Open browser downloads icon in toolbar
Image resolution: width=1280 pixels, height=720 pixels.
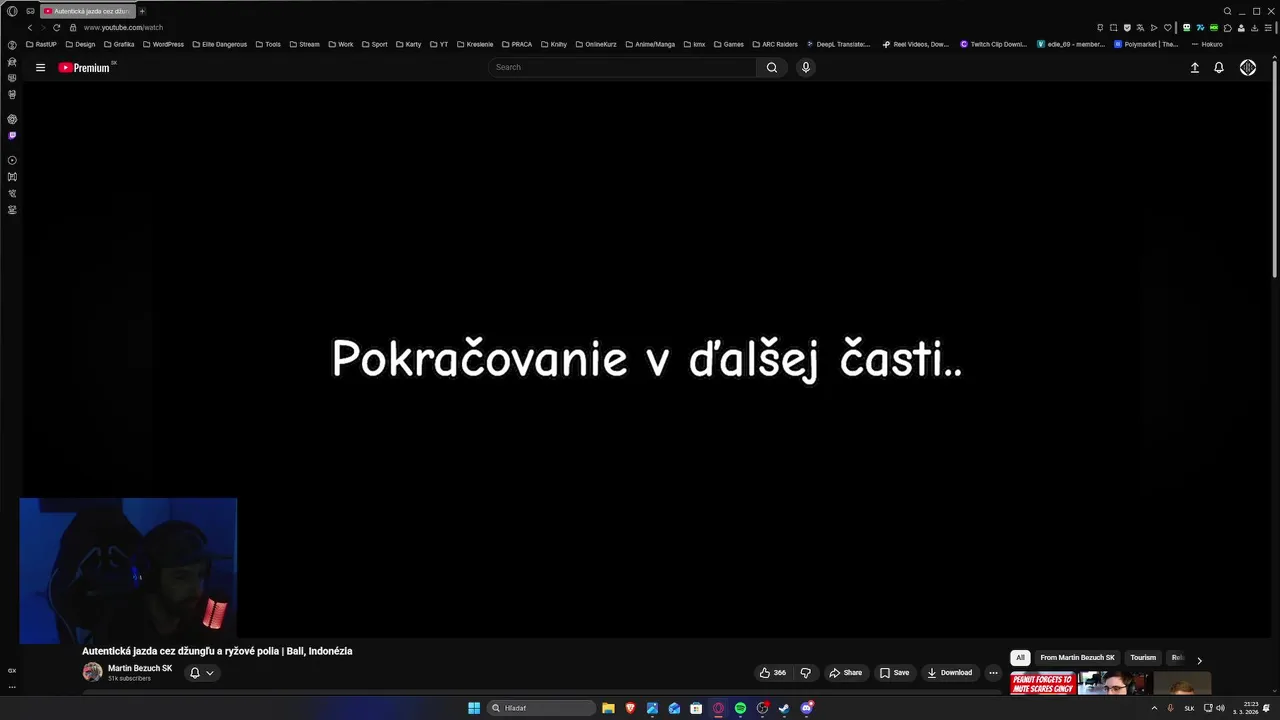coord(1255,27)
